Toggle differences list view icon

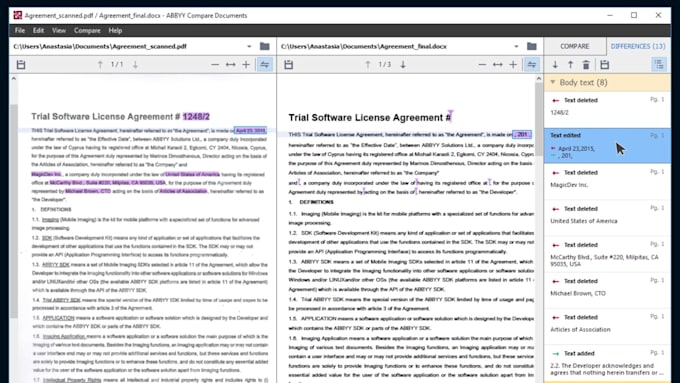[659, 65]
